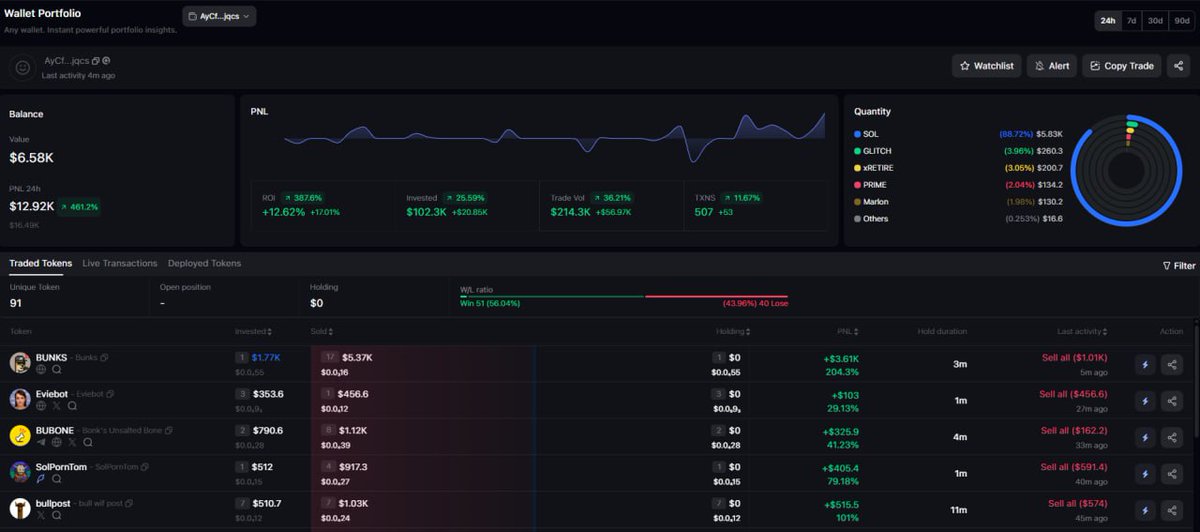Click the BUNKS token avatar
The height and width of the screenshot is (532, 1200).
[x=20, y=363]
